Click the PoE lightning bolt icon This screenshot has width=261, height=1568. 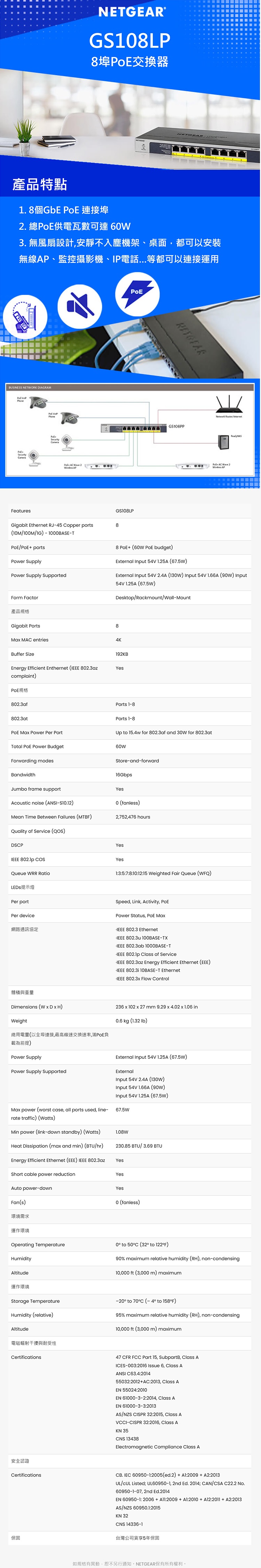[137, 294]
